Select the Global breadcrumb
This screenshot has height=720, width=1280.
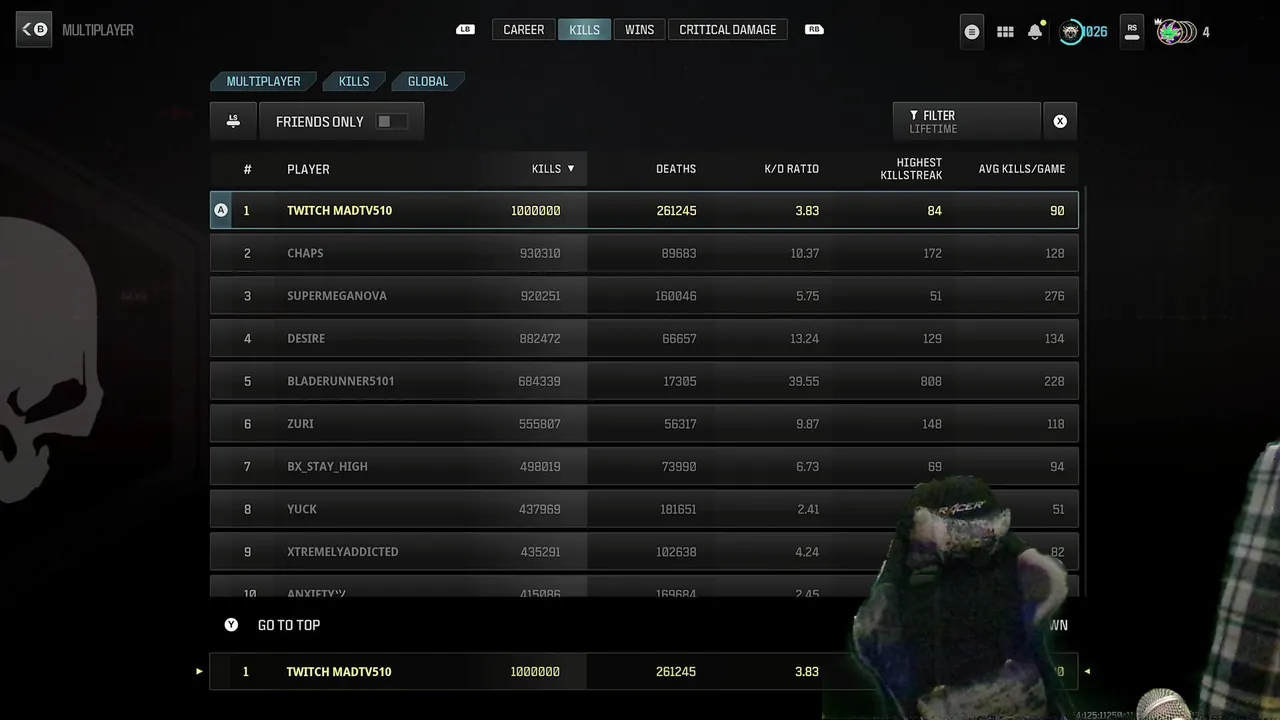click(x=428, y=81)
